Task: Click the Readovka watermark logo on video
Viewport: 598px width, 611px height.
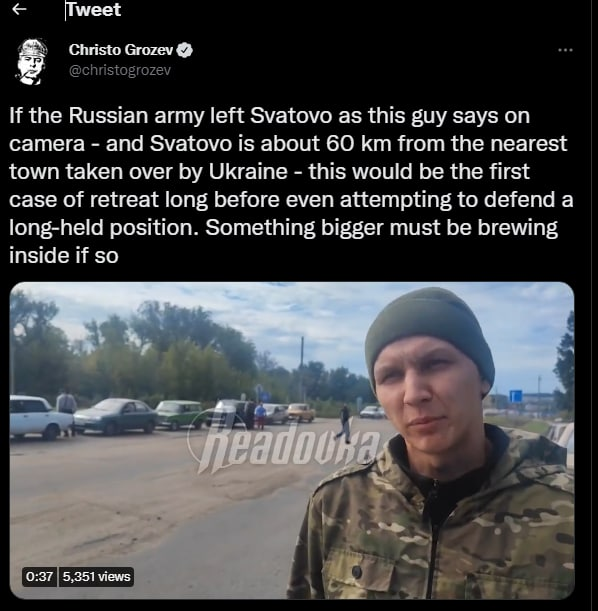Action: click(x=284, y=445)
